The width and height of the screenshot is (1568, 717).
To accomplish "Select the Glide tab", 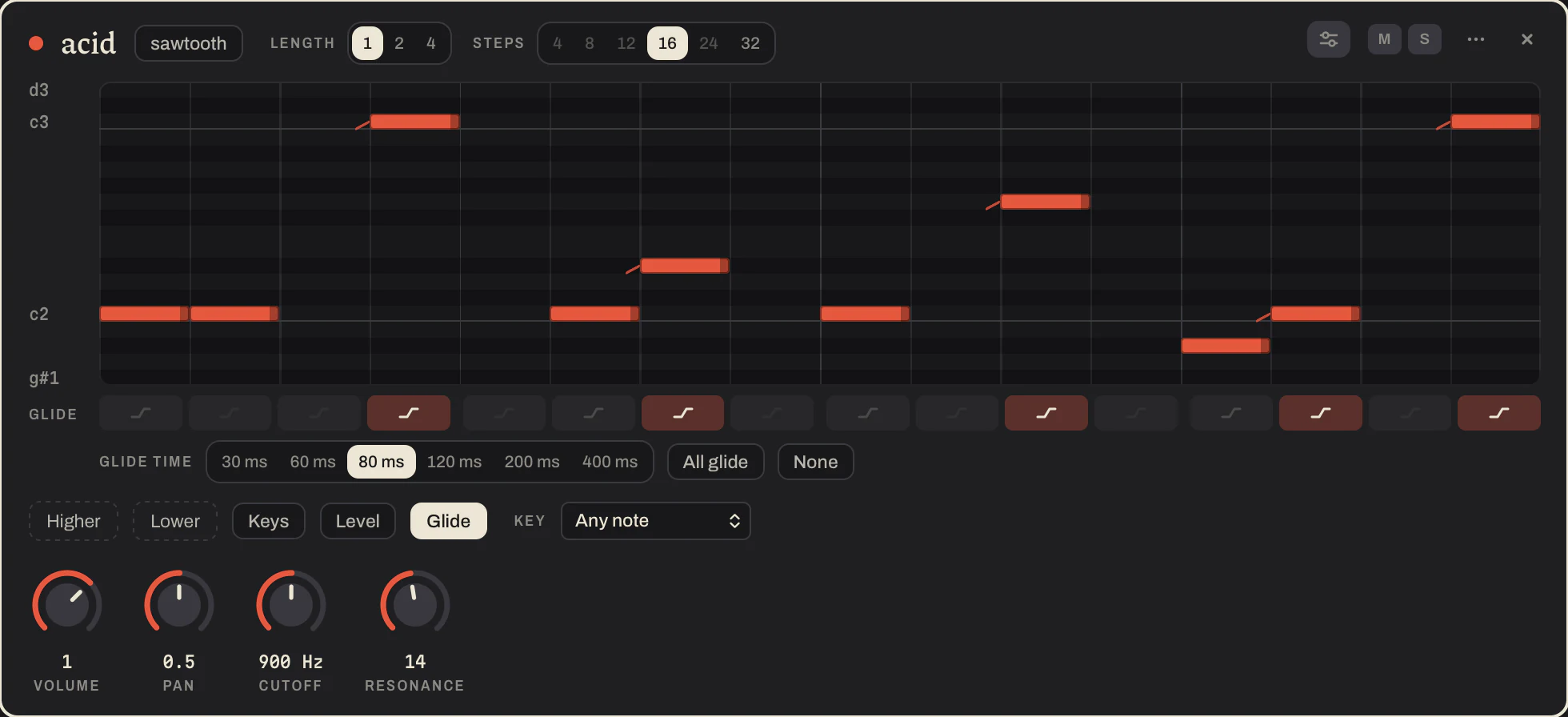I will coord(448,521).
